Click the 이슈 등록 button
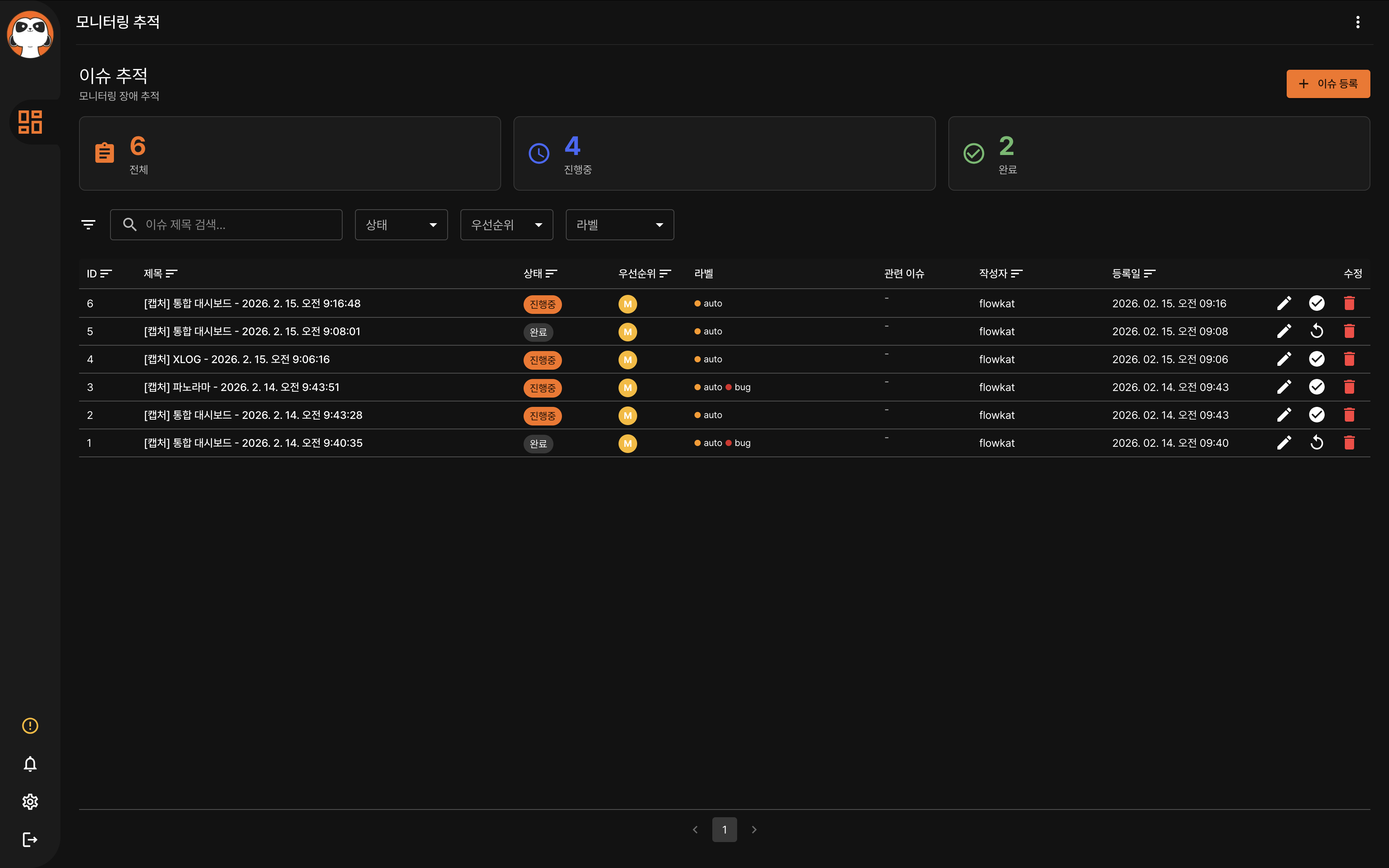The width and height of the screenshot is (1389, 868). 1328,84
